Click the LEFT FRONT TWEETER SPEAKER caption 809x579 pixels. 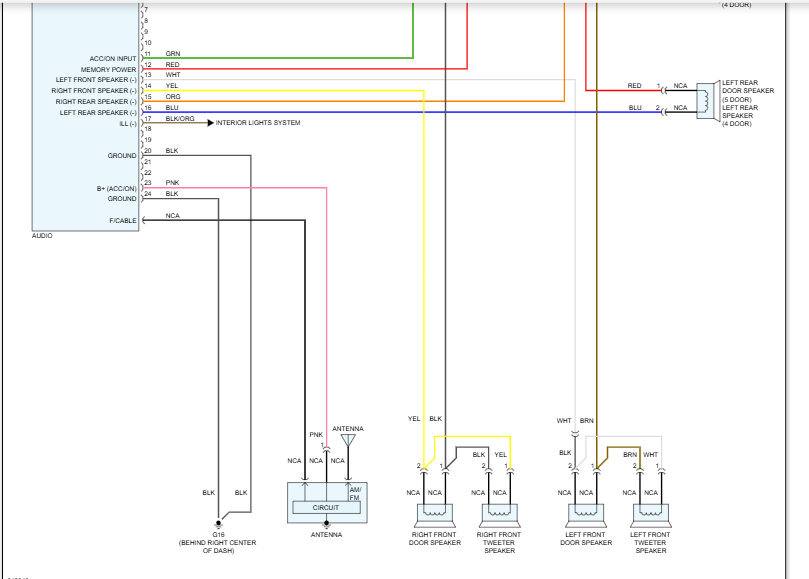coord(650,543)
